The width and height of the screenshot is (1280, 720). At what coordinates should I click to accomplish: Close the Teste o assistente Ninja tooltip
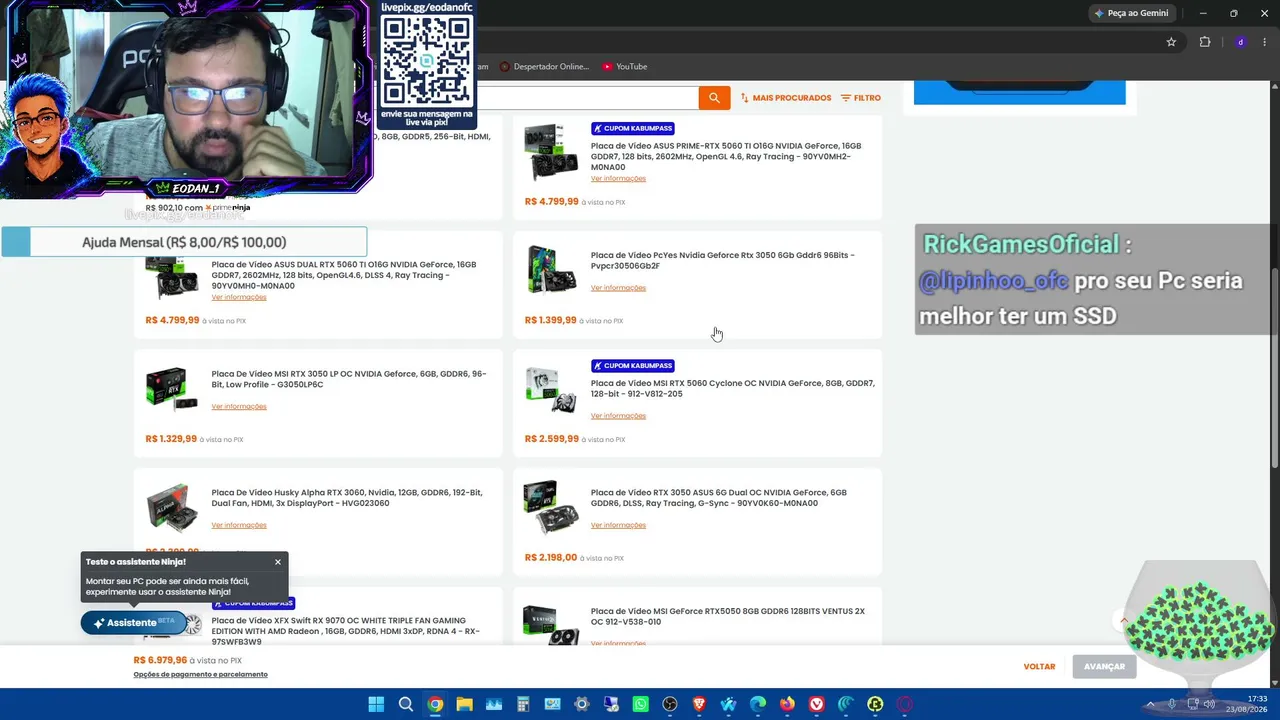tap(278, 562)
